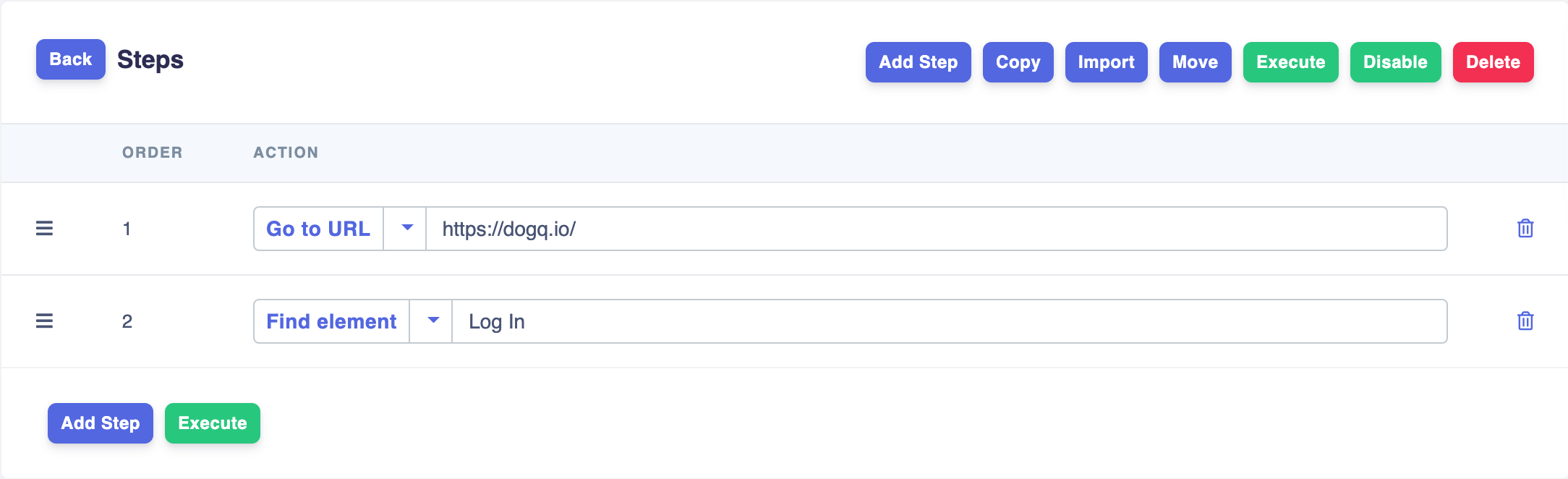The image size is (1568, 479).
Task: Click the Back button
Action: click(70, 59)
